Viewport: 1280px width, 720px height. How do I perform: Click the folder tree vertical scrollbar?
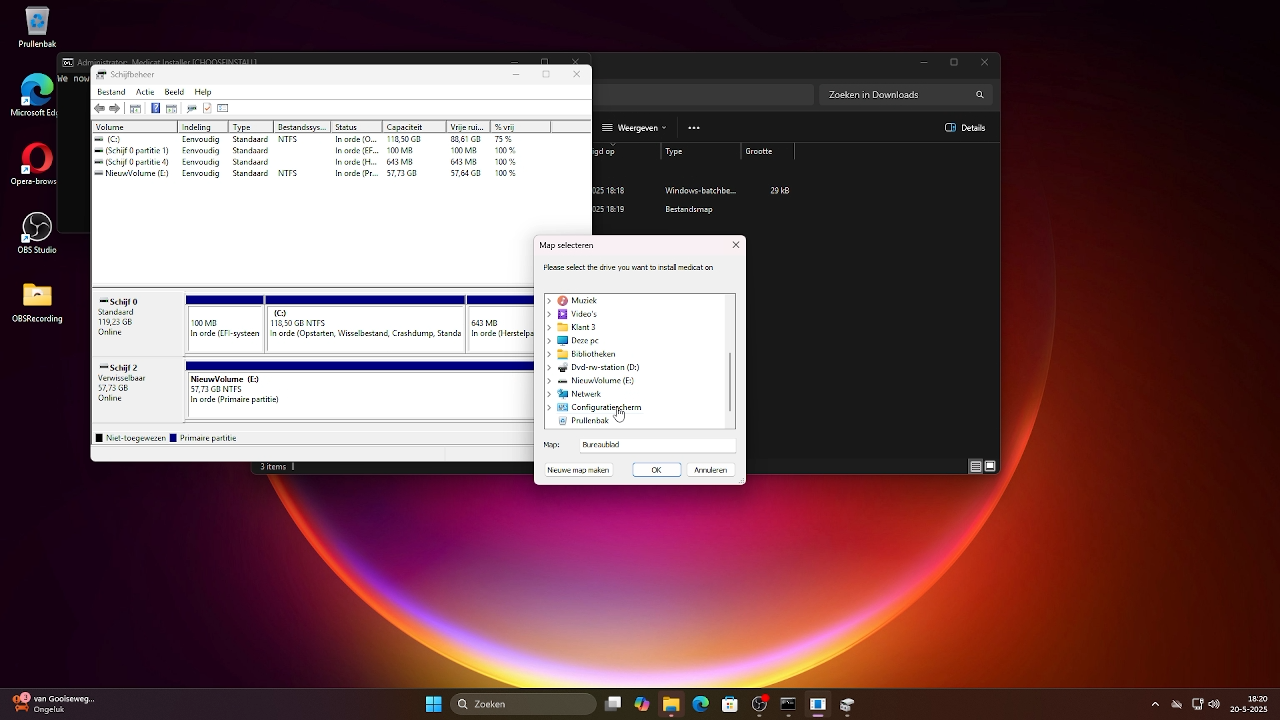pyautogui.click(x=731, y=382)
